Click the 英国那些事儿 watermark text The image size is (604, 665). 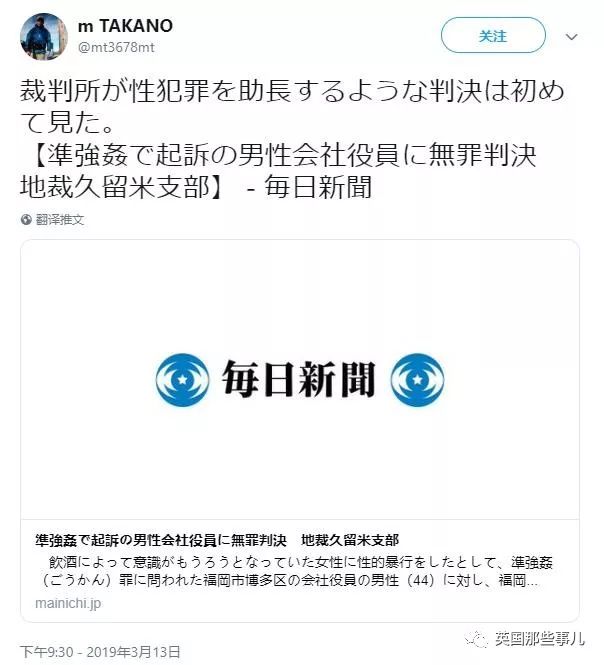(x=540, y=639)
